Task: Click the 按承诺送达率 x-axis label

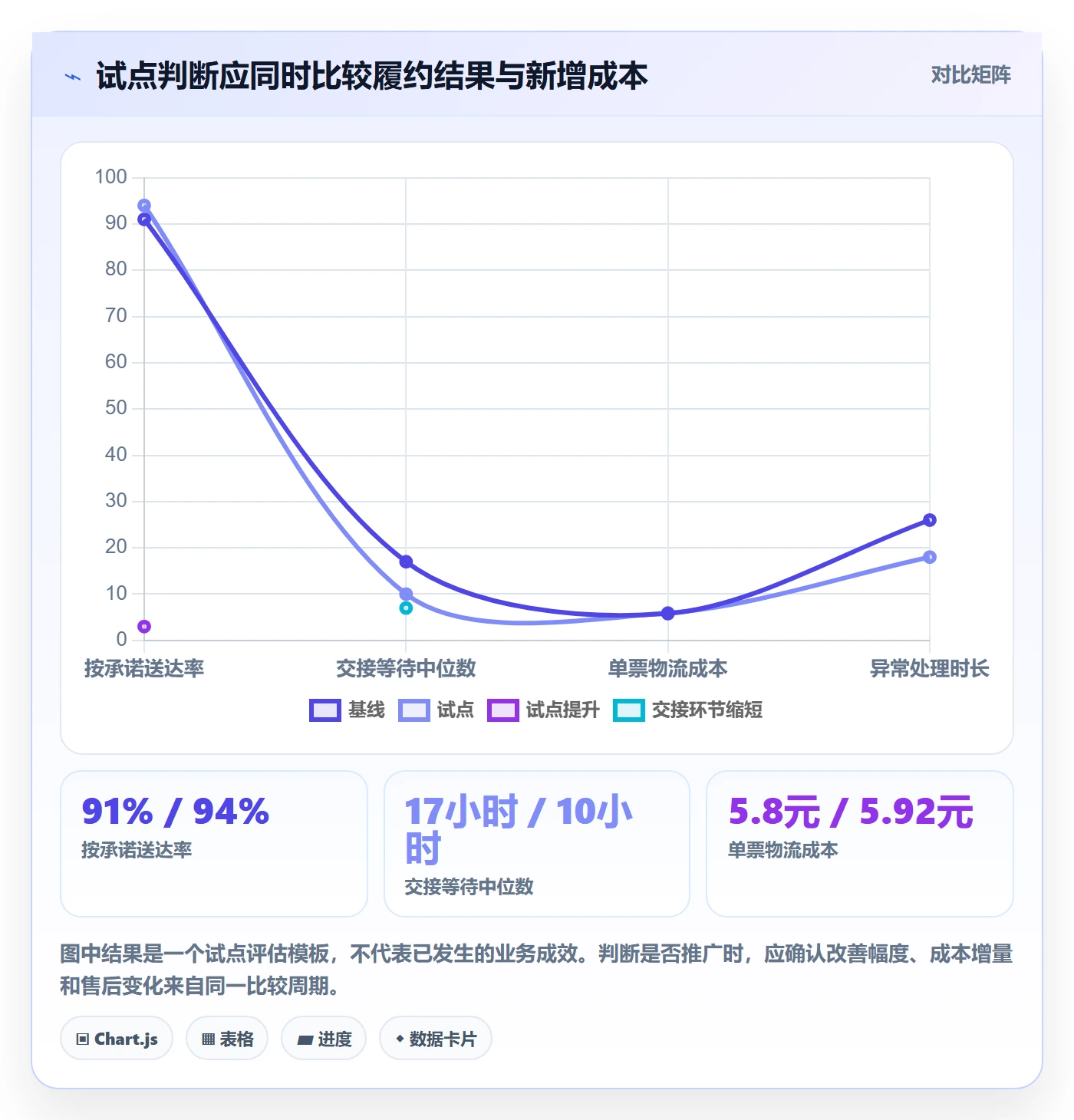Action: (144, 669)
